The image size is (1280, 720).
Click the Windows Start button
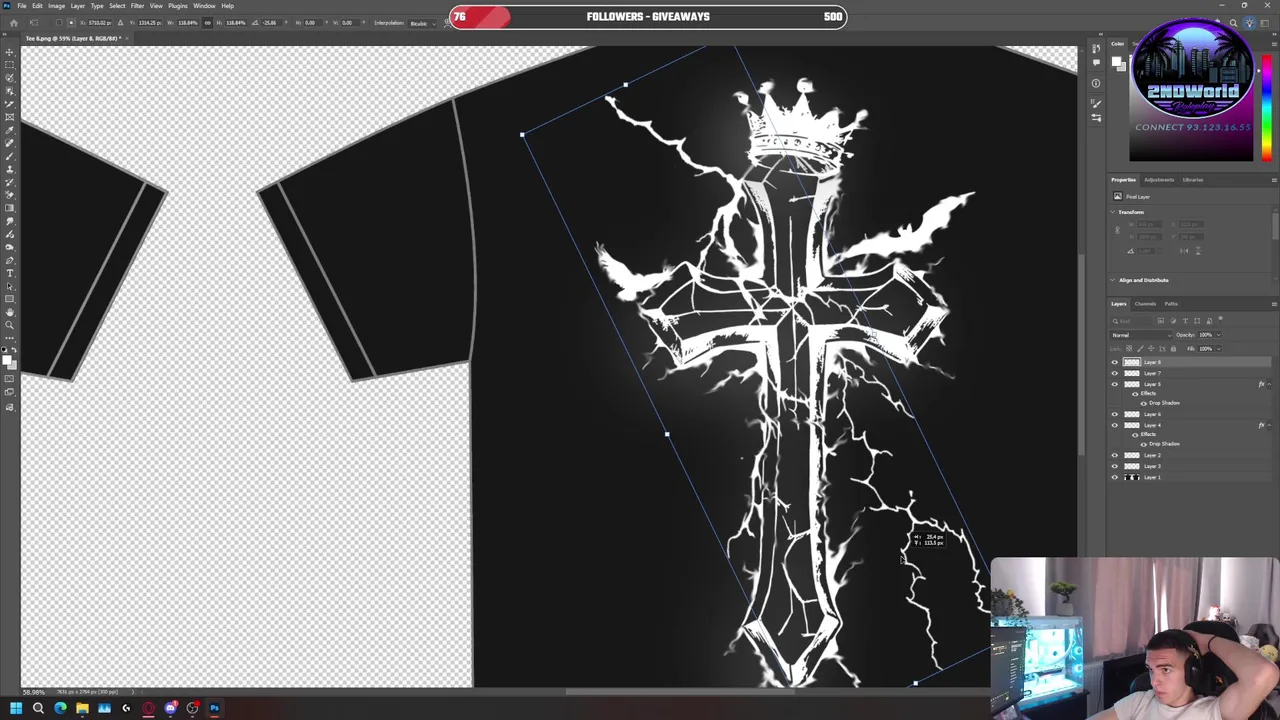[16, 708]
